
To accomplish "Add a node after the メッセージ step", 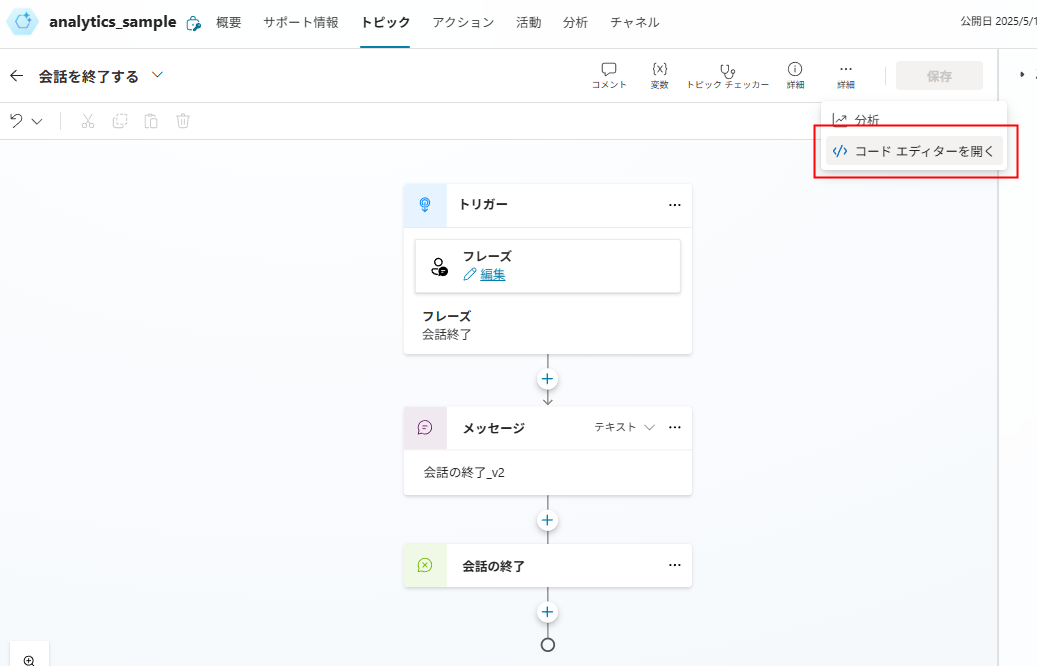I will pyautogui.click(x=547, y=520).
